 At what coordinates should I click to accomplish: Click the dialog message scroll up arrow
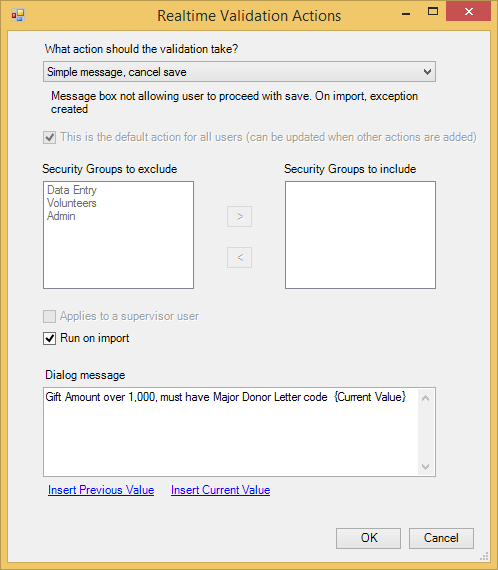click(425, 398)
